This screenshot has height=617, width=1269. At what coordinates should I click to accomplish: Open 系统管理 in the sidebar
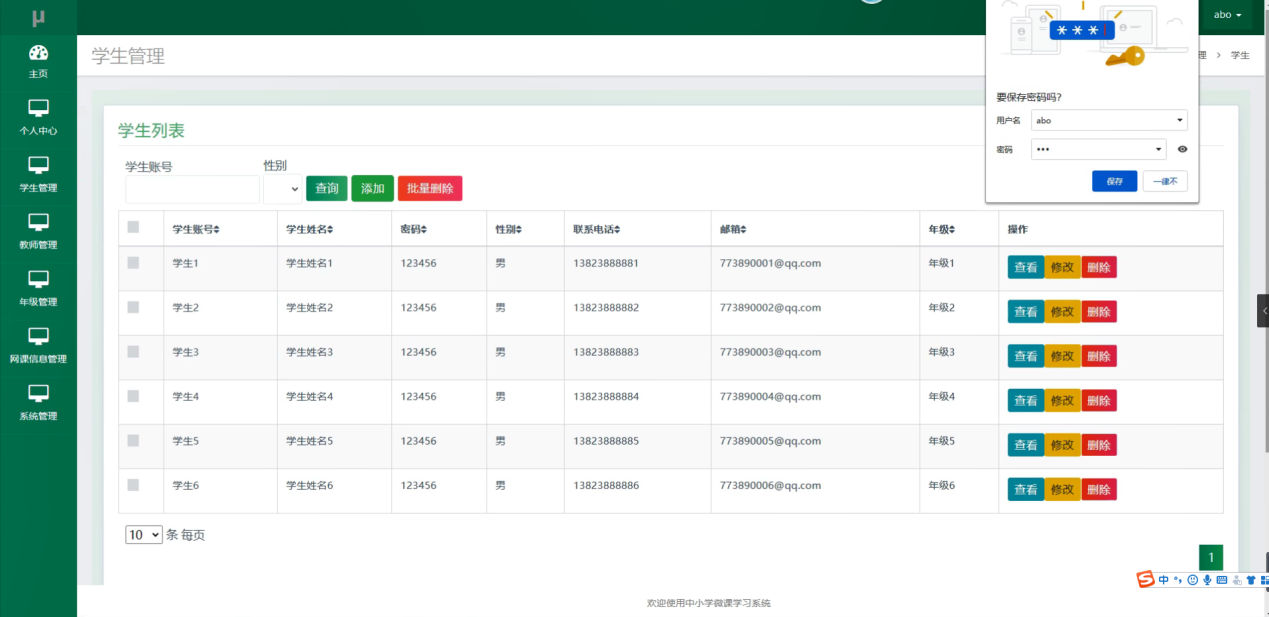pos(38,403)
